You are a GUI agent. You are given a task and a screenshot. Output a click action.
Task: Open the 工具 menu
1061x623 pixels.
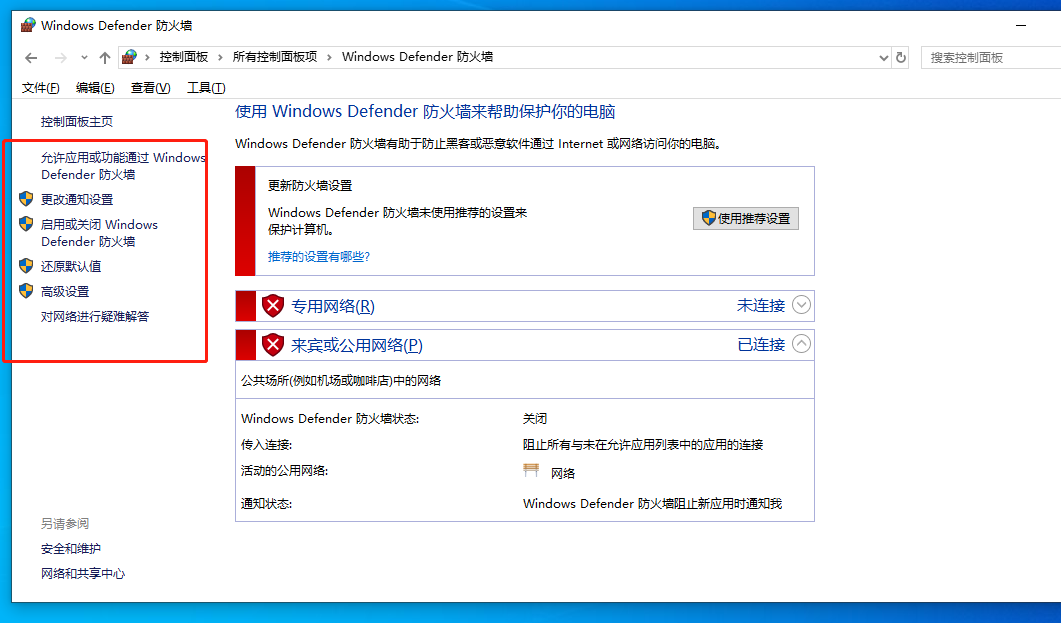tap(204, 86)
